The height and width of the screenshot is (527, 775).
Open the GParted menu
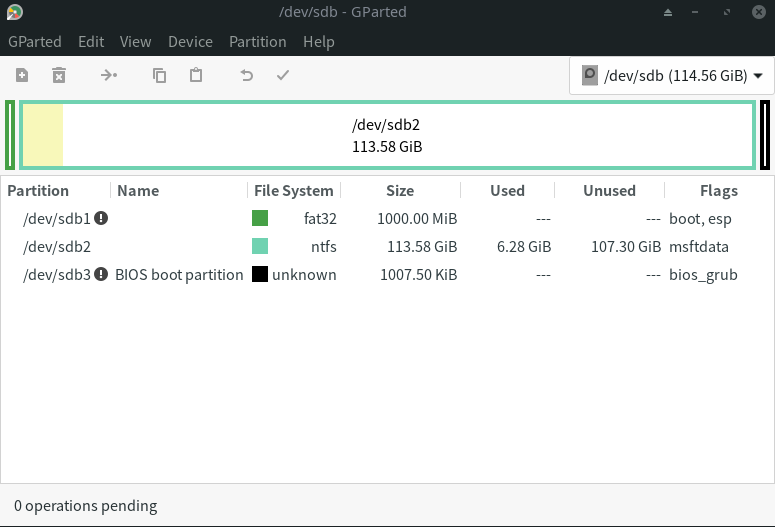[35, 42]
